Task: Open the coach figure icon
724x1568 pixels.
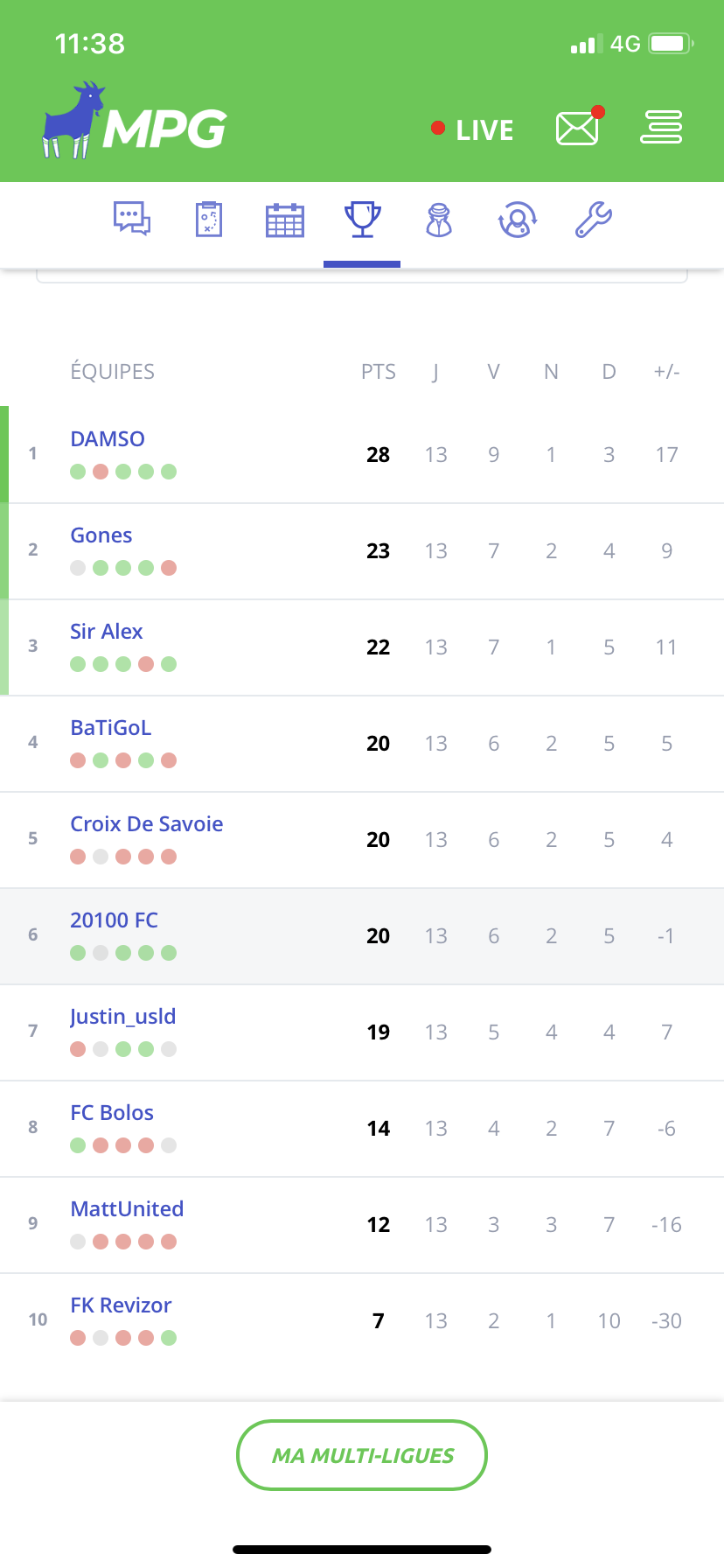Action: 439,220
